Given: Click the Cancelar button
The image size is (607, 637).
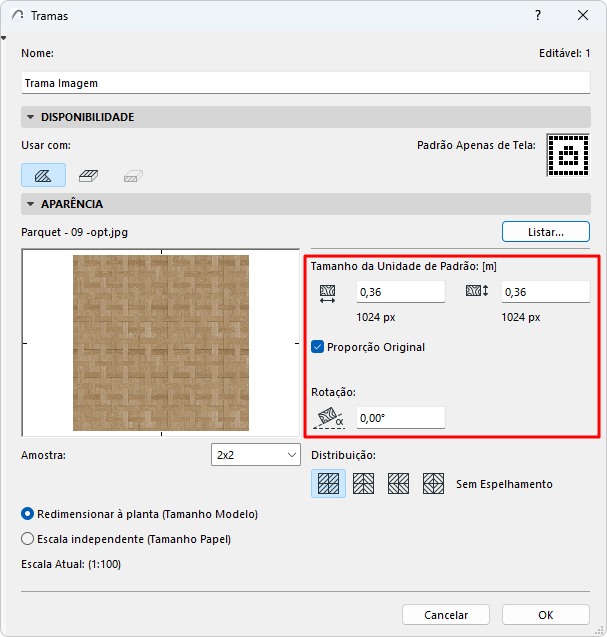Looking at the screenshot, I should 446,615.
